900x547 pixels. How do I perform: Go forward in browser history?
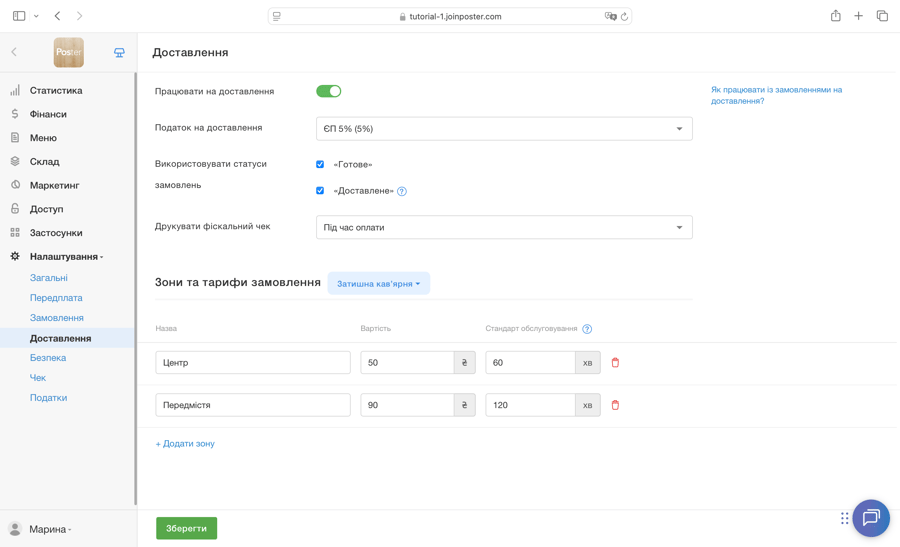(x=79, y=16)
